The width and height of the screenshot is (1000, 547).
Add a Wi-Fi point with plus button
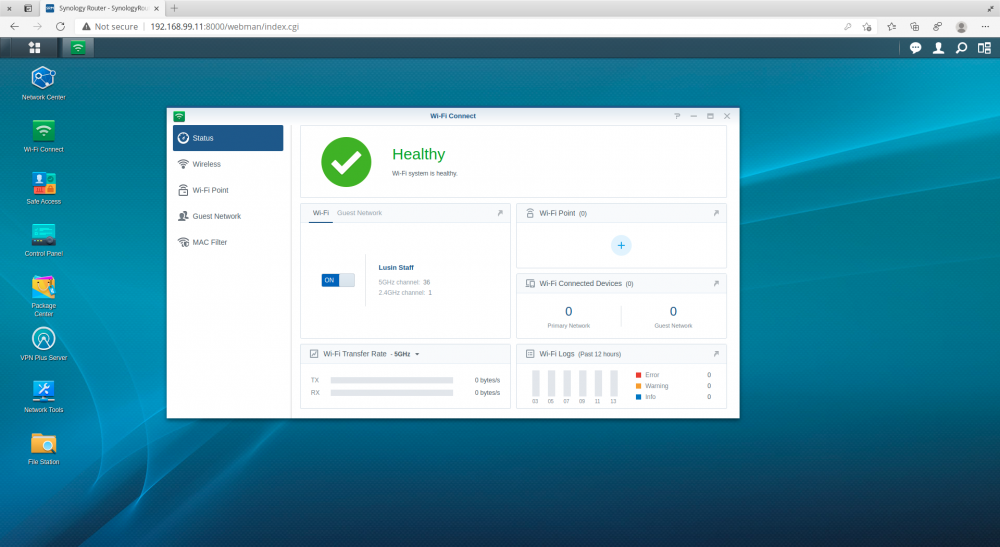[x=621, y=245]
